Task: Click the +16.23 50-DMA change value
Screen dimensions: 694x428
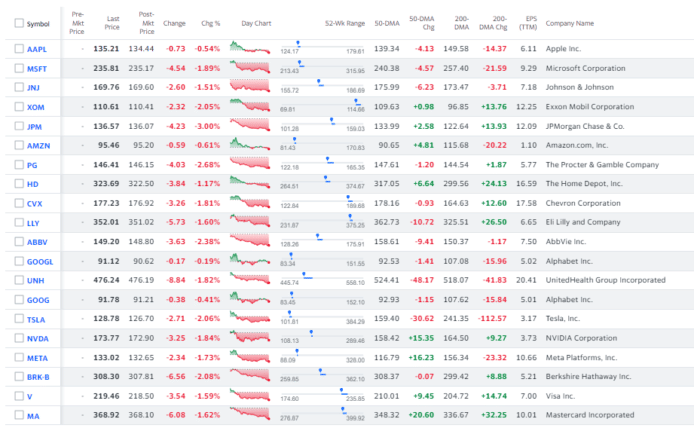Action: (x=421, y=358)
